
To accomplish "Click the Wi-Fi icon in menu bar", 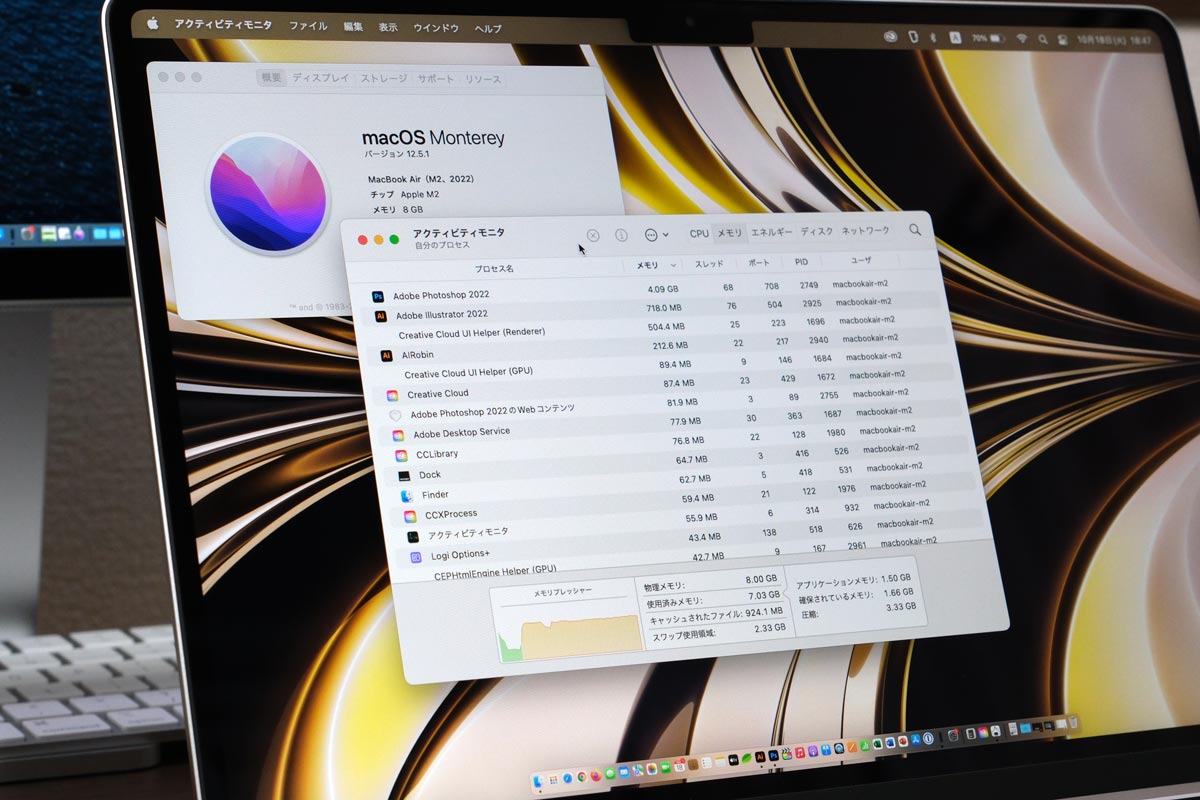I will [1021, 38].
